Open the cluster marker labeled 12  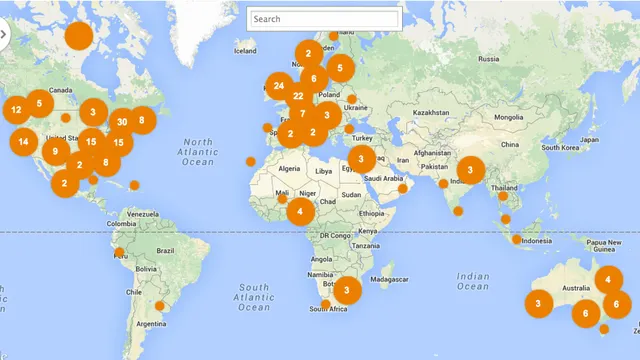click(x=16, y=110)
